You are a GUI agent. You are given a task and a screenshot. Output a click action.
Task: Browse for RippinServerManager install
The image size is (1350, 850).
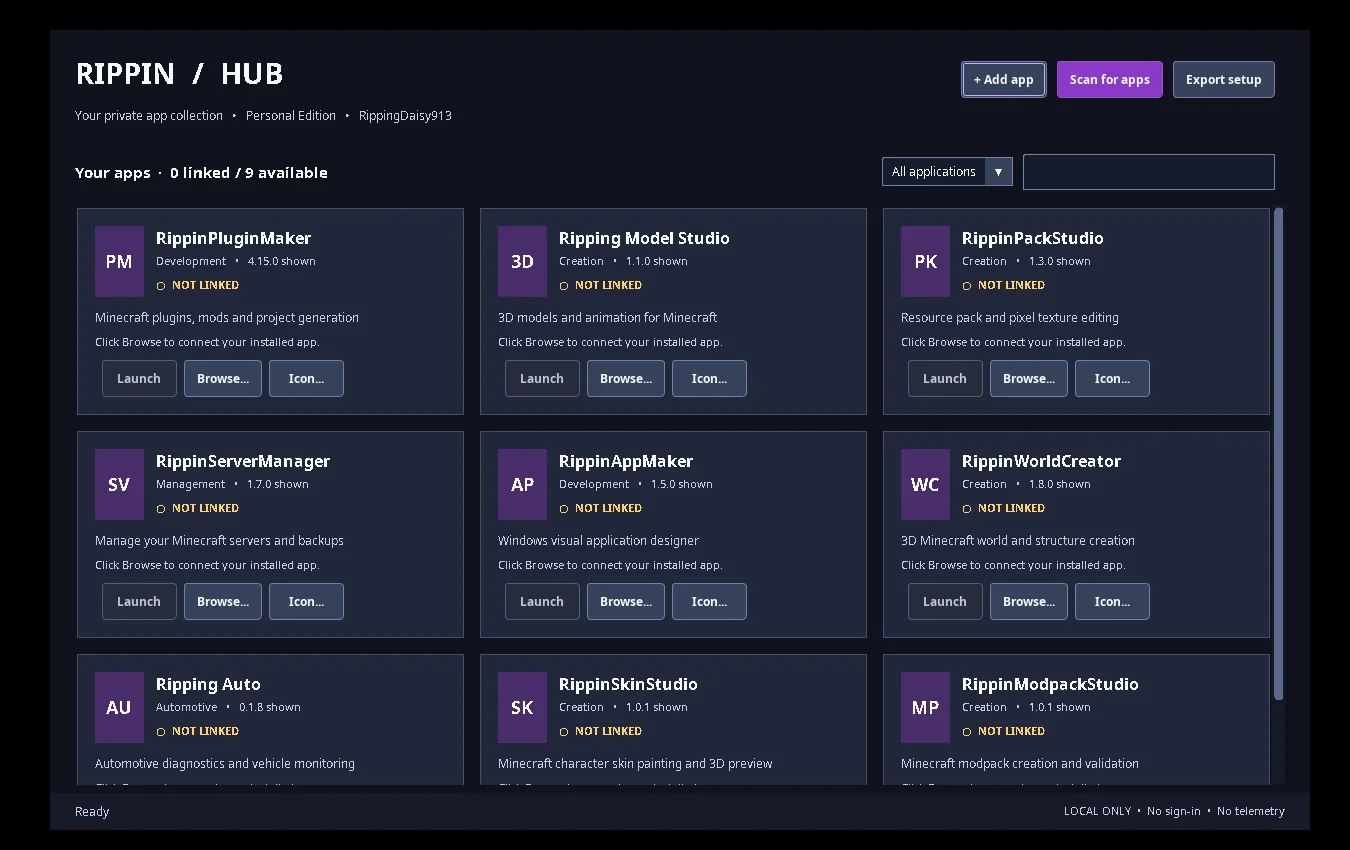(x=223, y=602)
